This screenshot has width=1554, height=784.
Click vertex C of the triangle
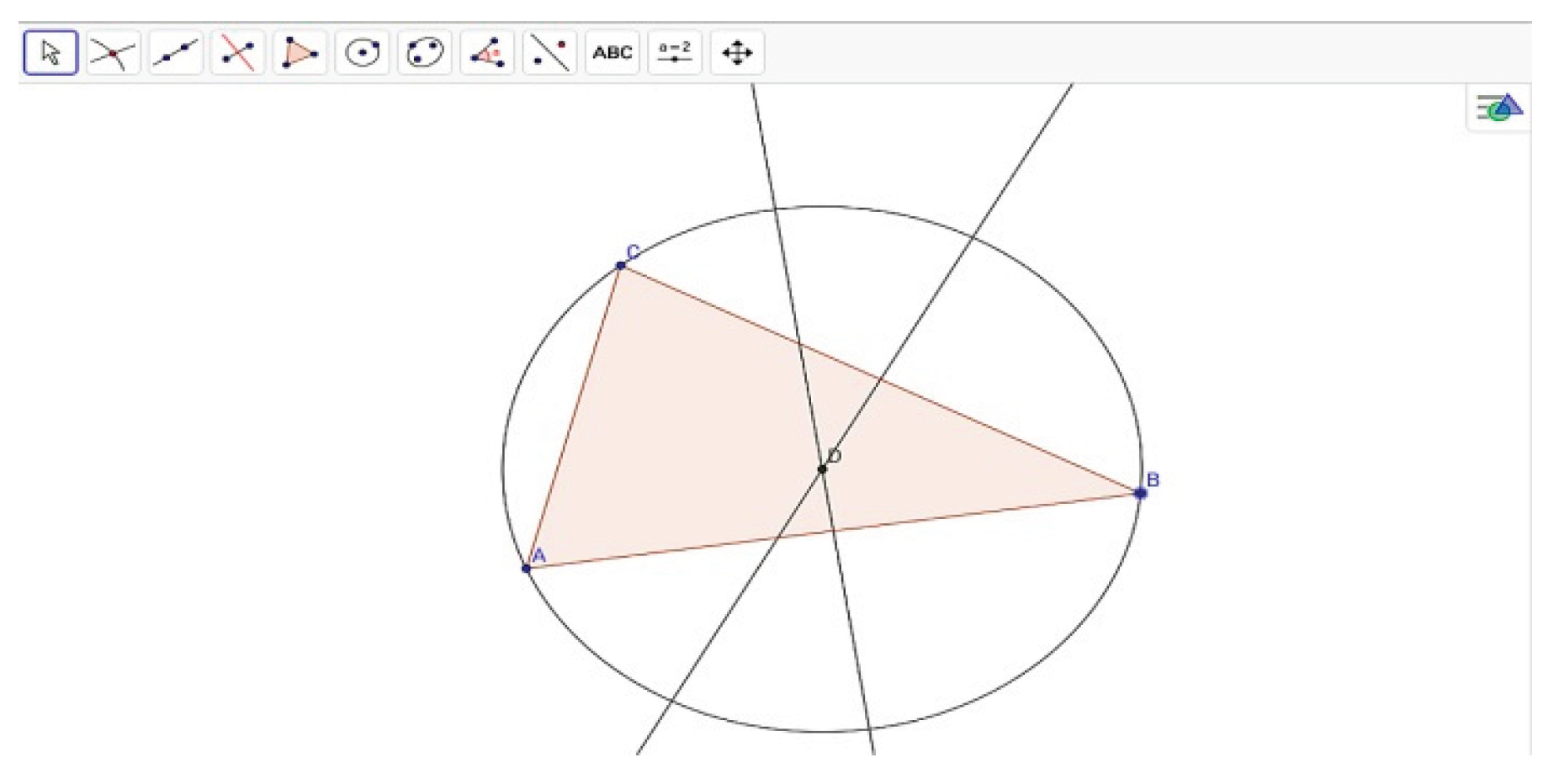[621, 266]
